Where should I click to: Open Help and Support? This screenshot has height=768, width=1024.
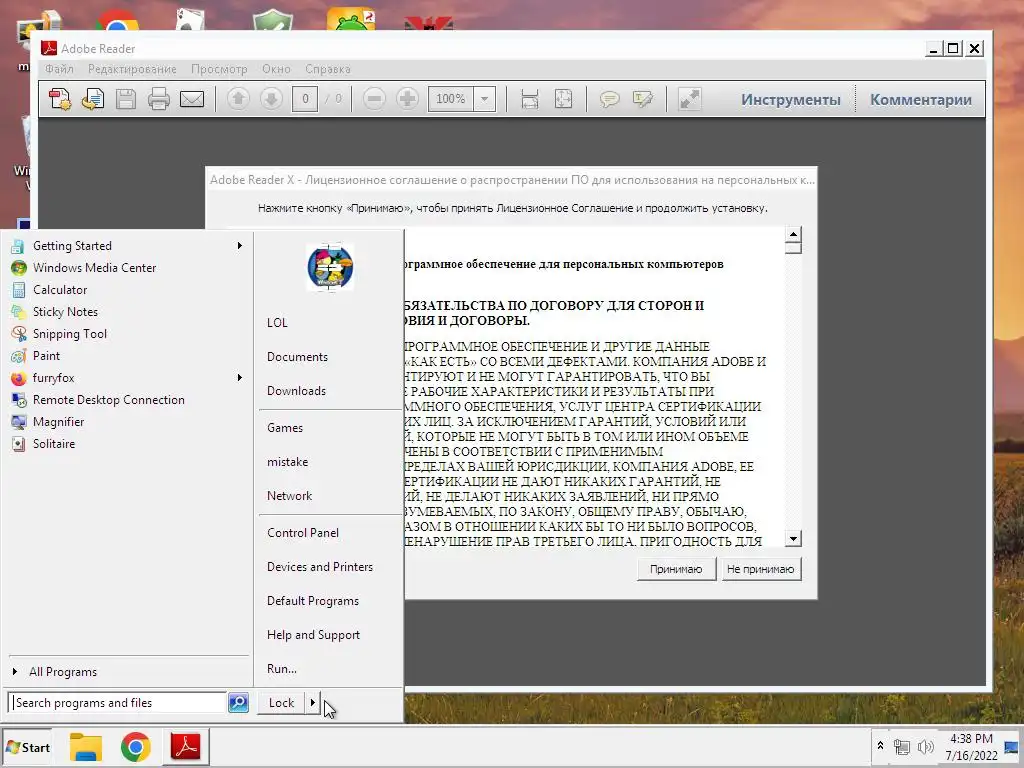tap(313, 635)
